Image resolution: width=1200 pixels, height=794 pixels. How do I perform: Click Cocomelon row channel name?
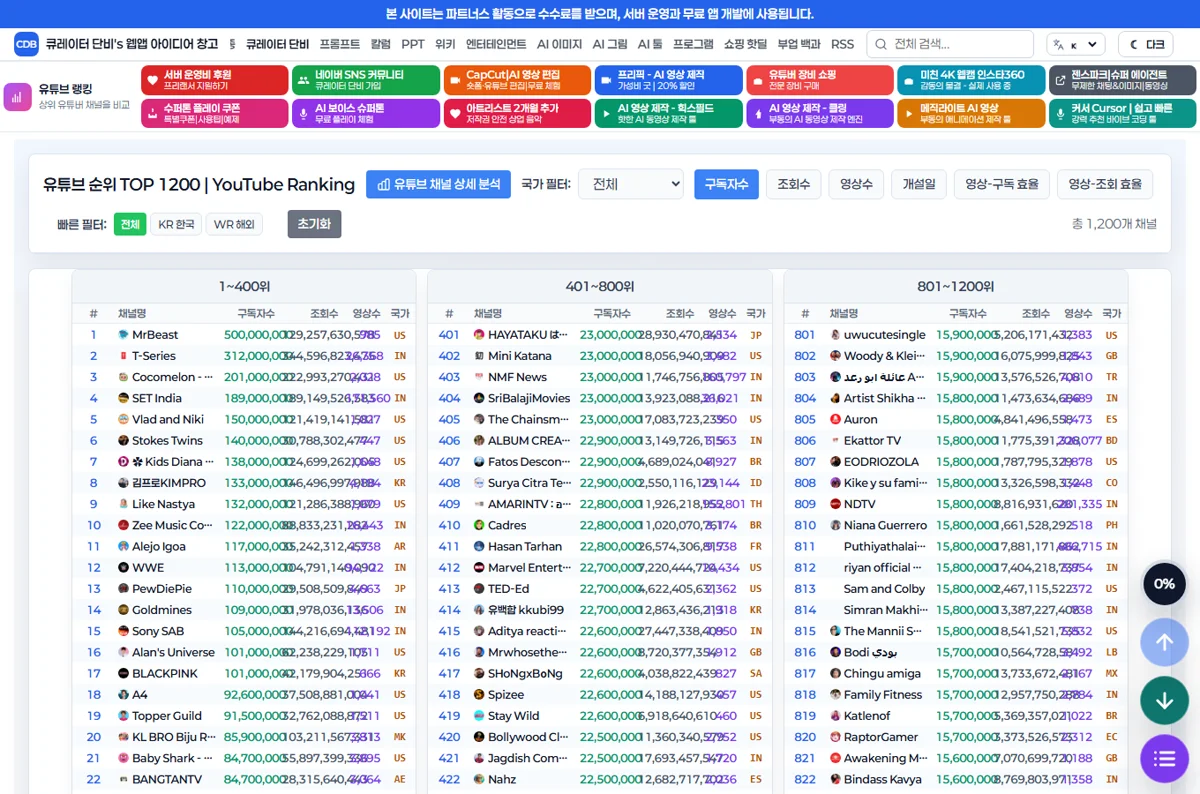point(172,377)
